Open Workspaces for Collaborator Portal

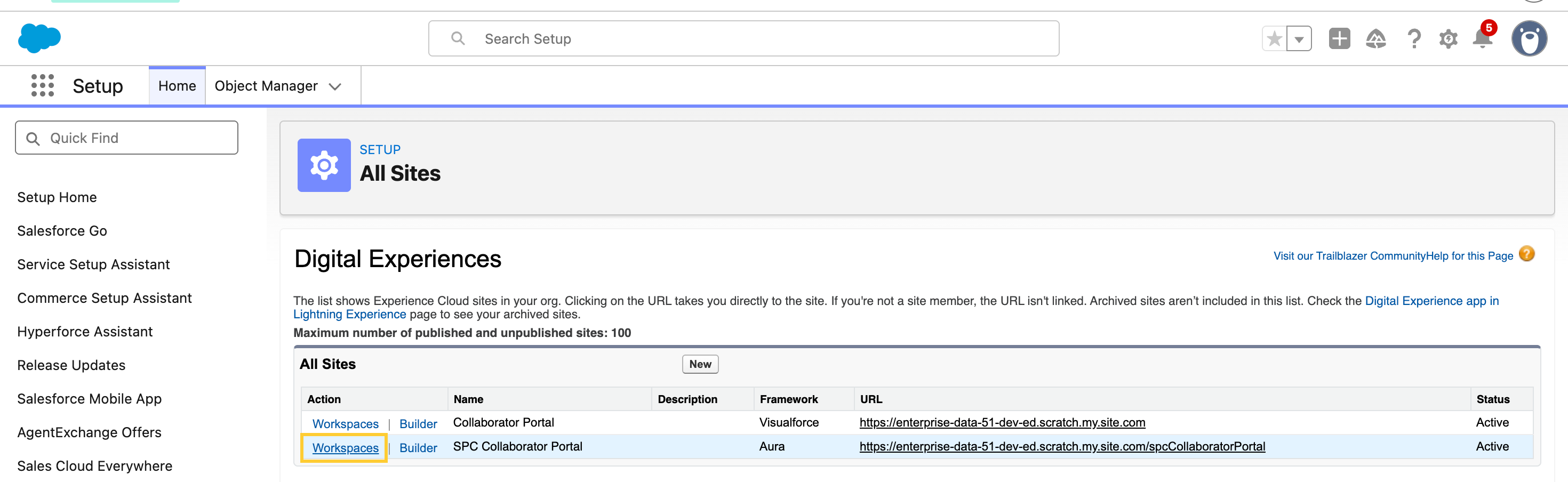tap(345, 423)
